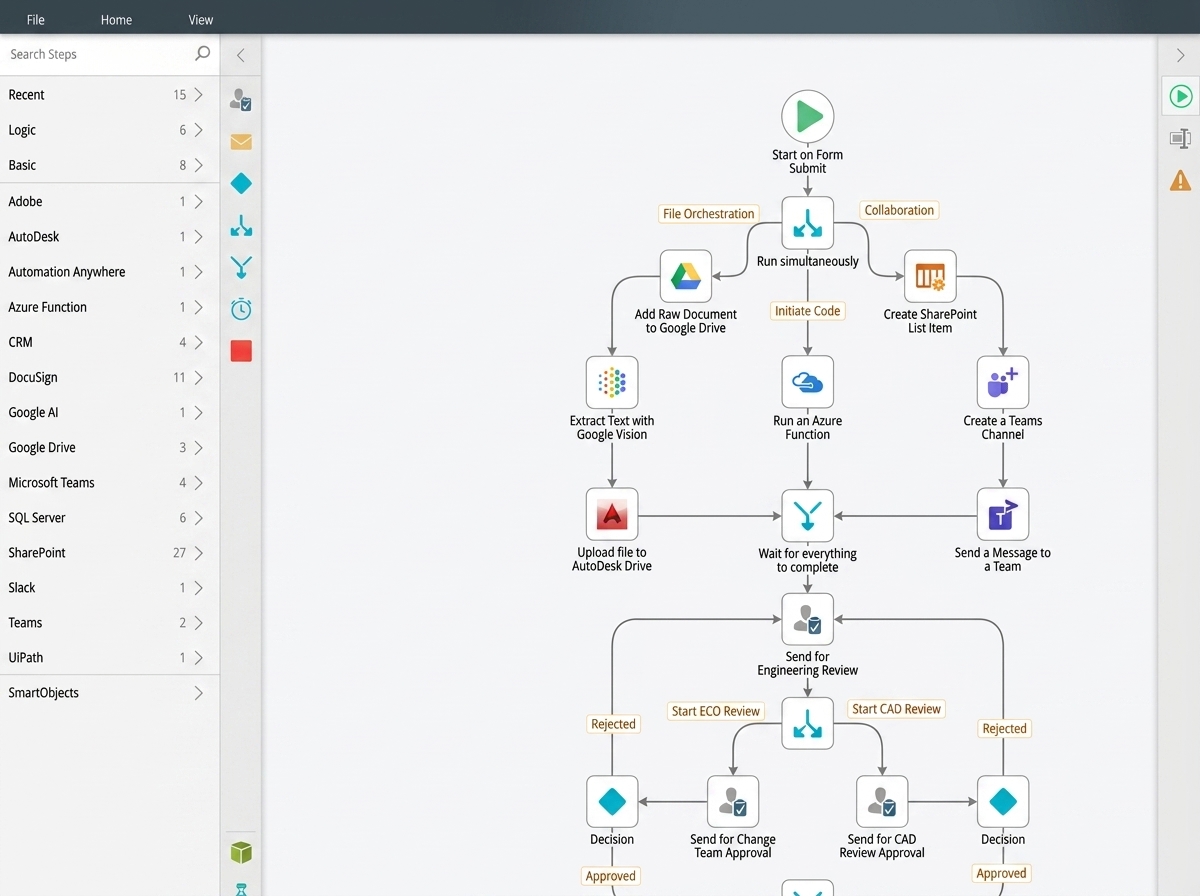Screen dimensions: 1200x896
Task: Select the user task icon in favorites bar
Action: click(241, 99)
